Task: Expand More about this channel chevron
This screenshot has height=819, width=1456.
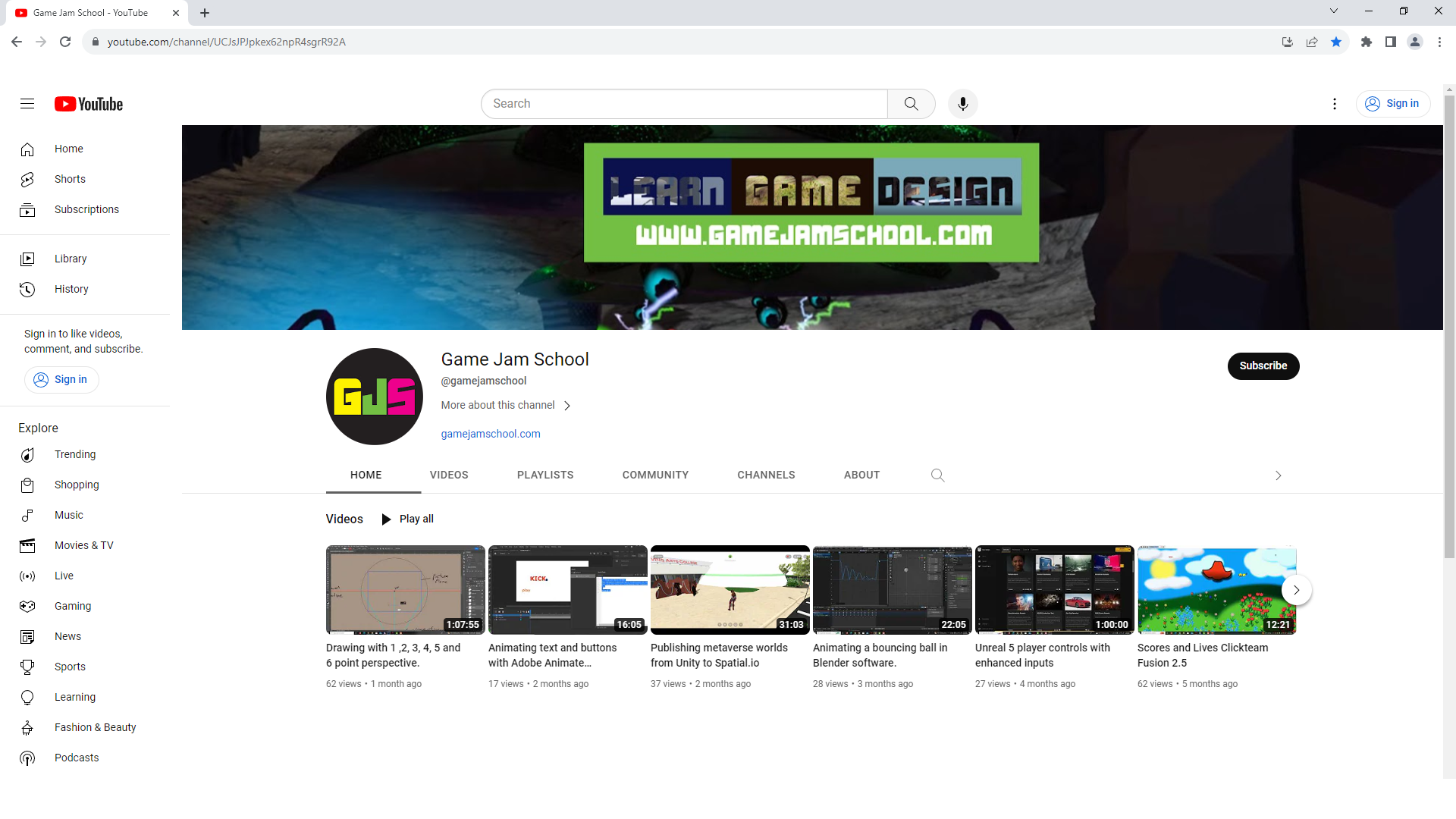Action: coord(567,406)
